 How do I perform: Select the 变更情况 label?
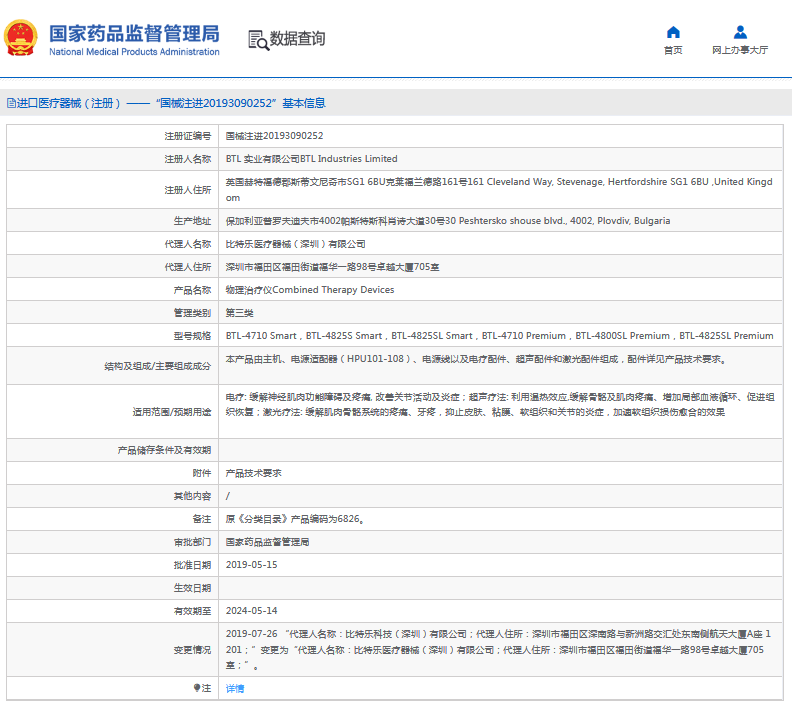(192, 650)
